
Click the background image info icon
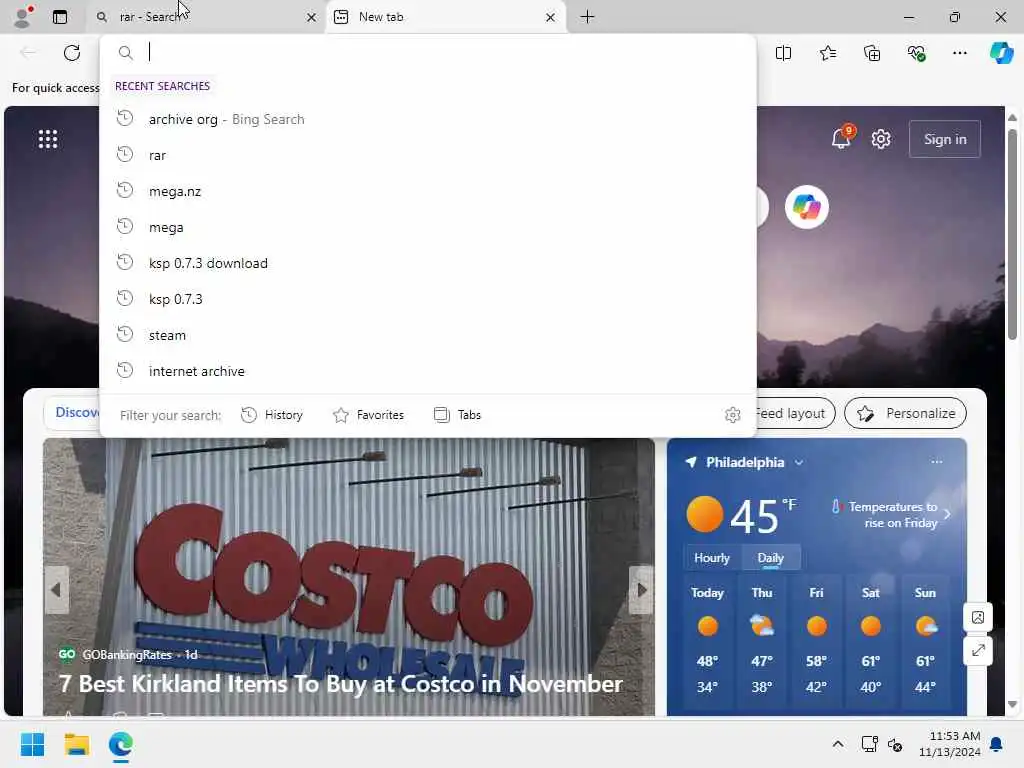click(978, 617)
